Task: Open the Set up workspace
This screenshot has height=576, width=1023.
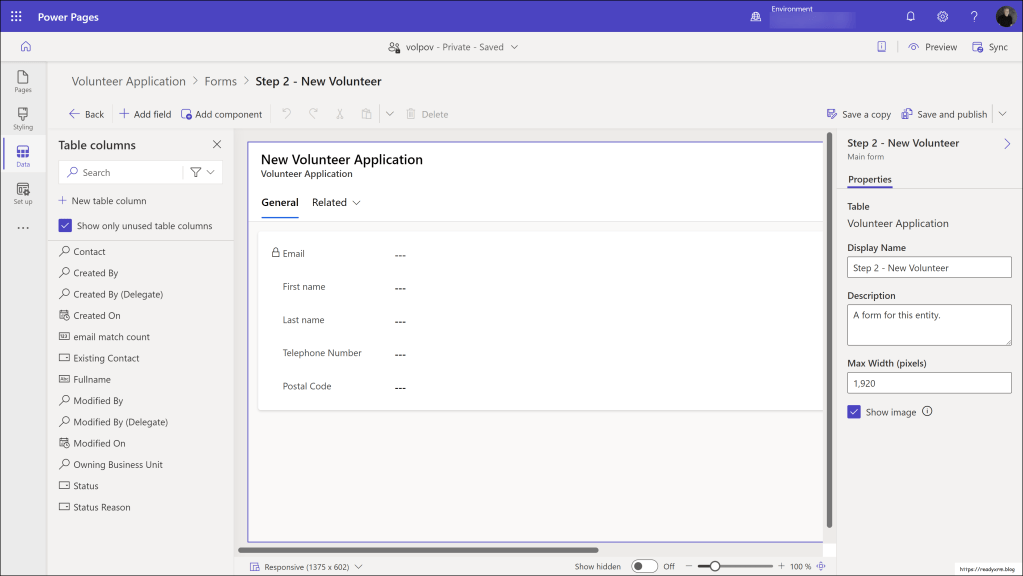Action: pyautogui.click(x=23, y=193)
